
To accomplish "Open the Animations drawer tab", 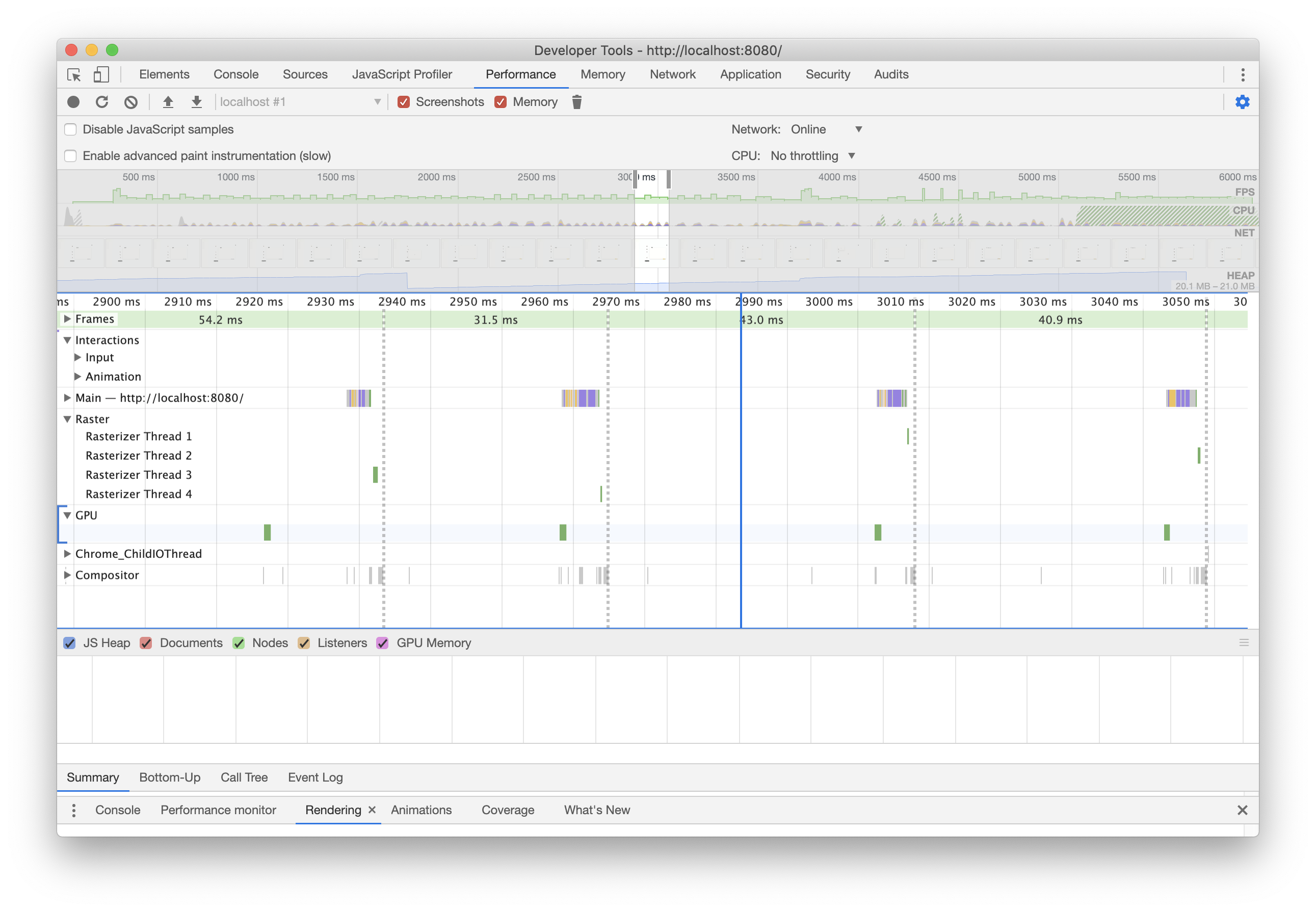I will 422,810.
